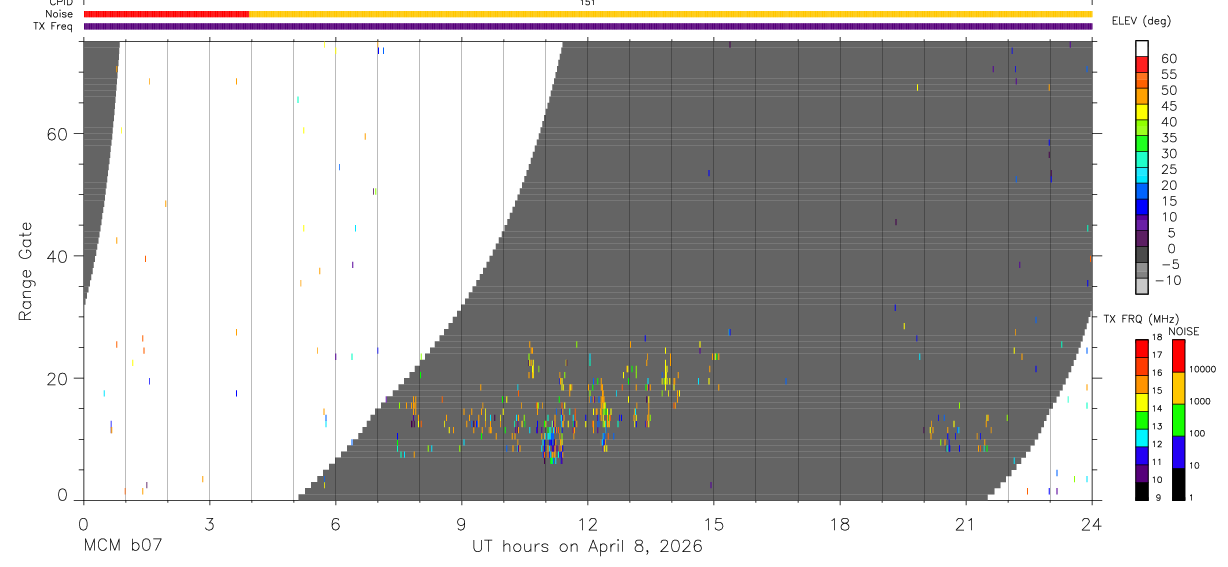Click the '13' value on TX FRQ colorbar
The image size is (1228, 567).
[x=1157, y=426]
